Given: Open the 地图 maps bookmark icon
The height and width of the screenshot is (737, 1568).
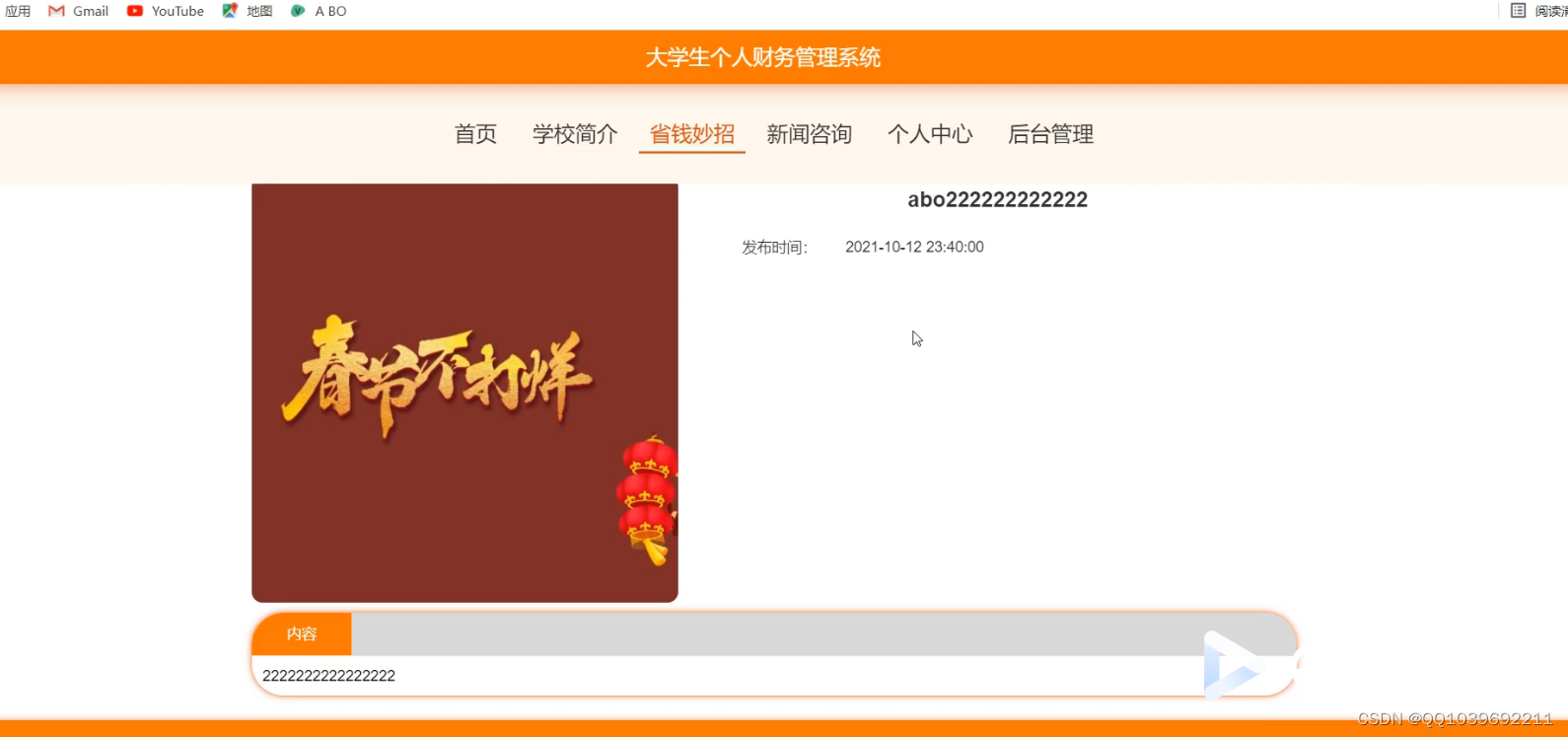Looking at the screenshot, I should pos(230,11).
